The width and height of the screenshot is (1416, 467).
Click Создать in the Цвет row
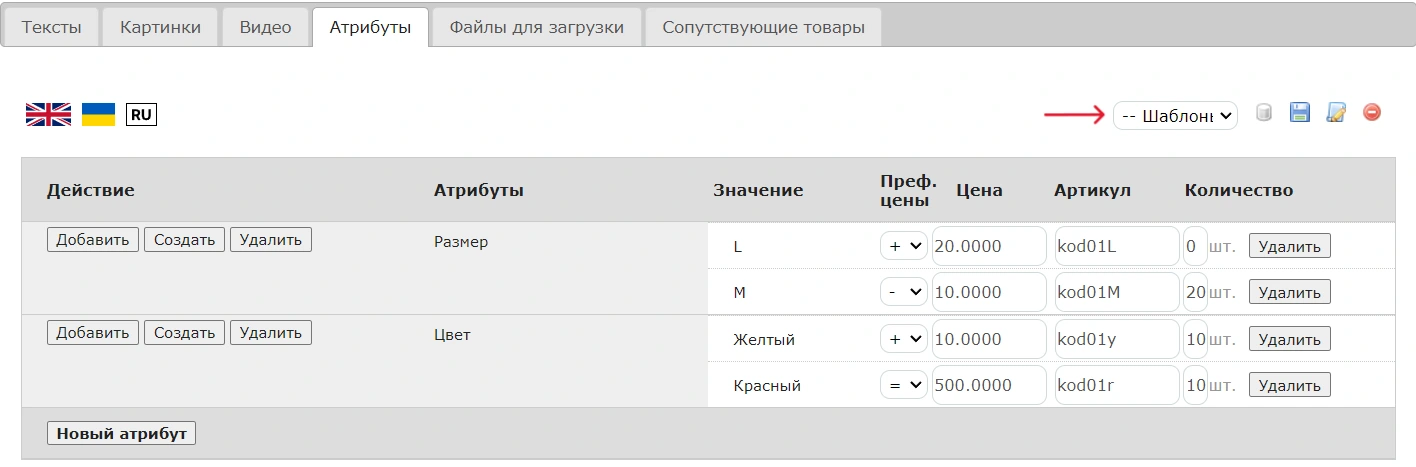click(185, 333)
